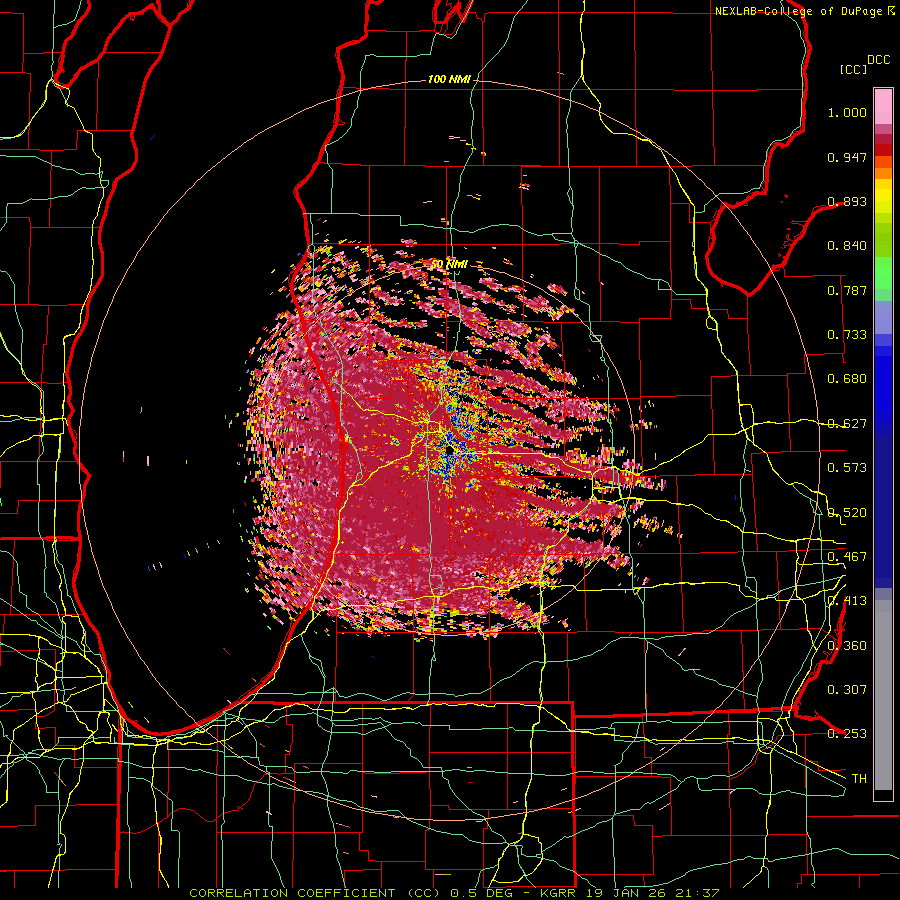Select the 0.413 legend value
The width and height of the screenshot is (900, 900).
click(847, 601)
